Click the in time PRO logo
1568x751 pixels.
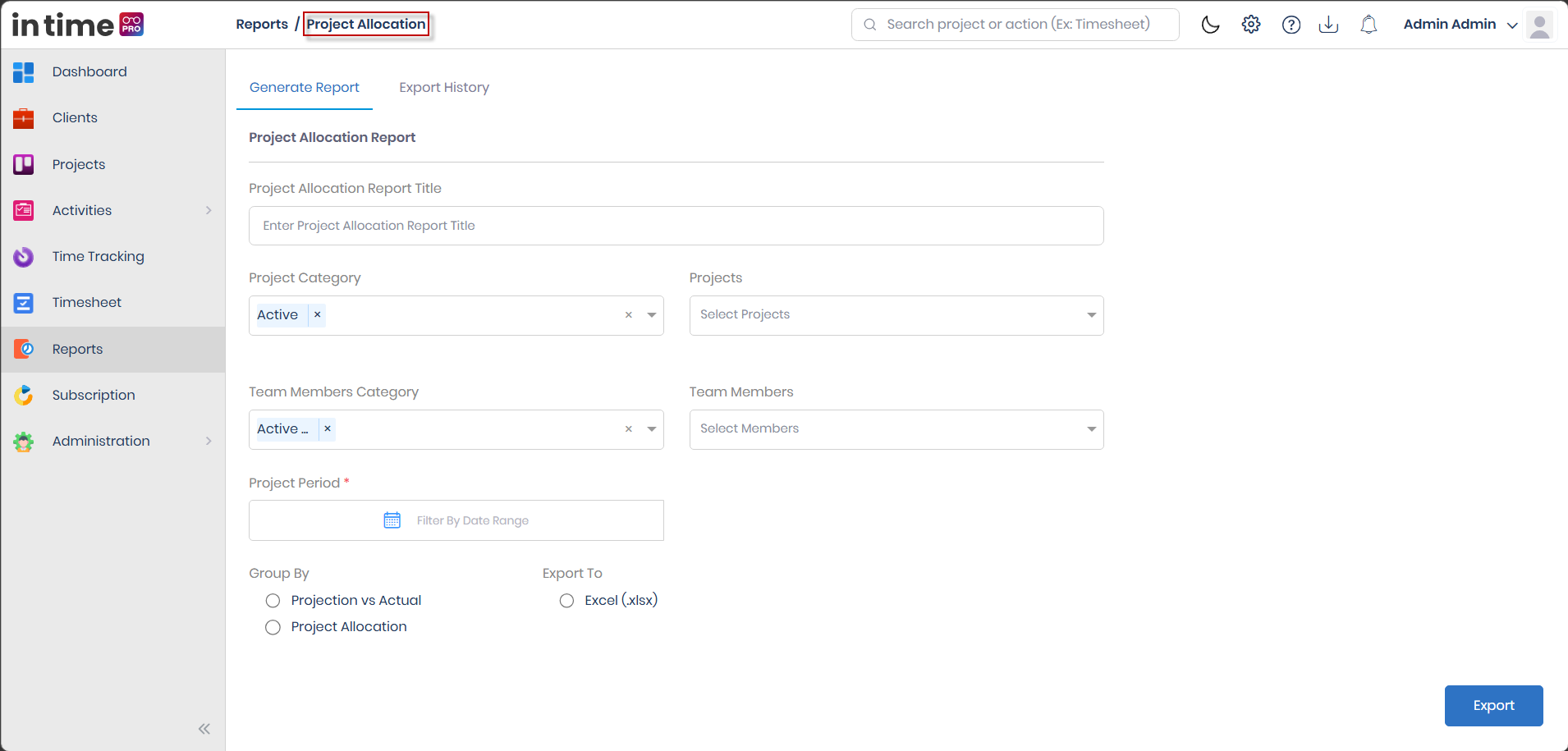point(78,25)
